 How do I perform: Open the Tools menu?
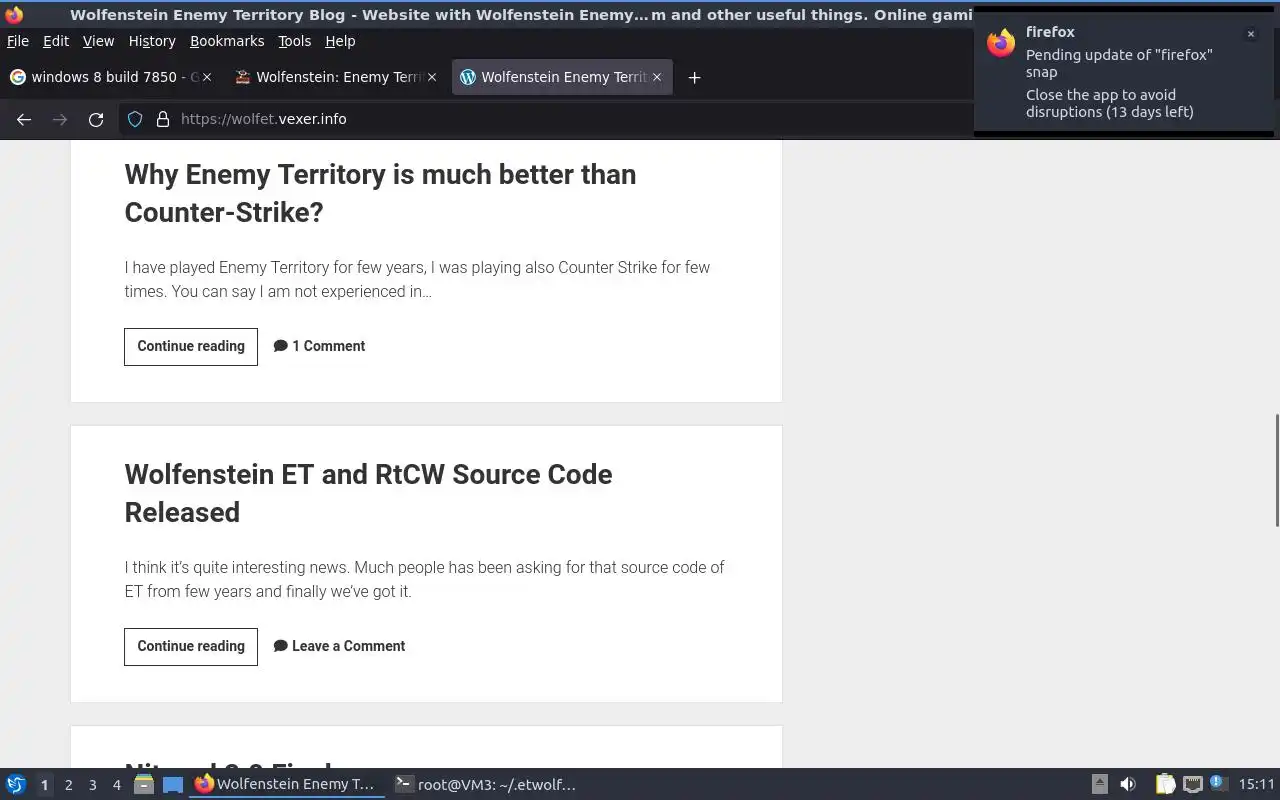pyautogui.click(x=294, y=41)
